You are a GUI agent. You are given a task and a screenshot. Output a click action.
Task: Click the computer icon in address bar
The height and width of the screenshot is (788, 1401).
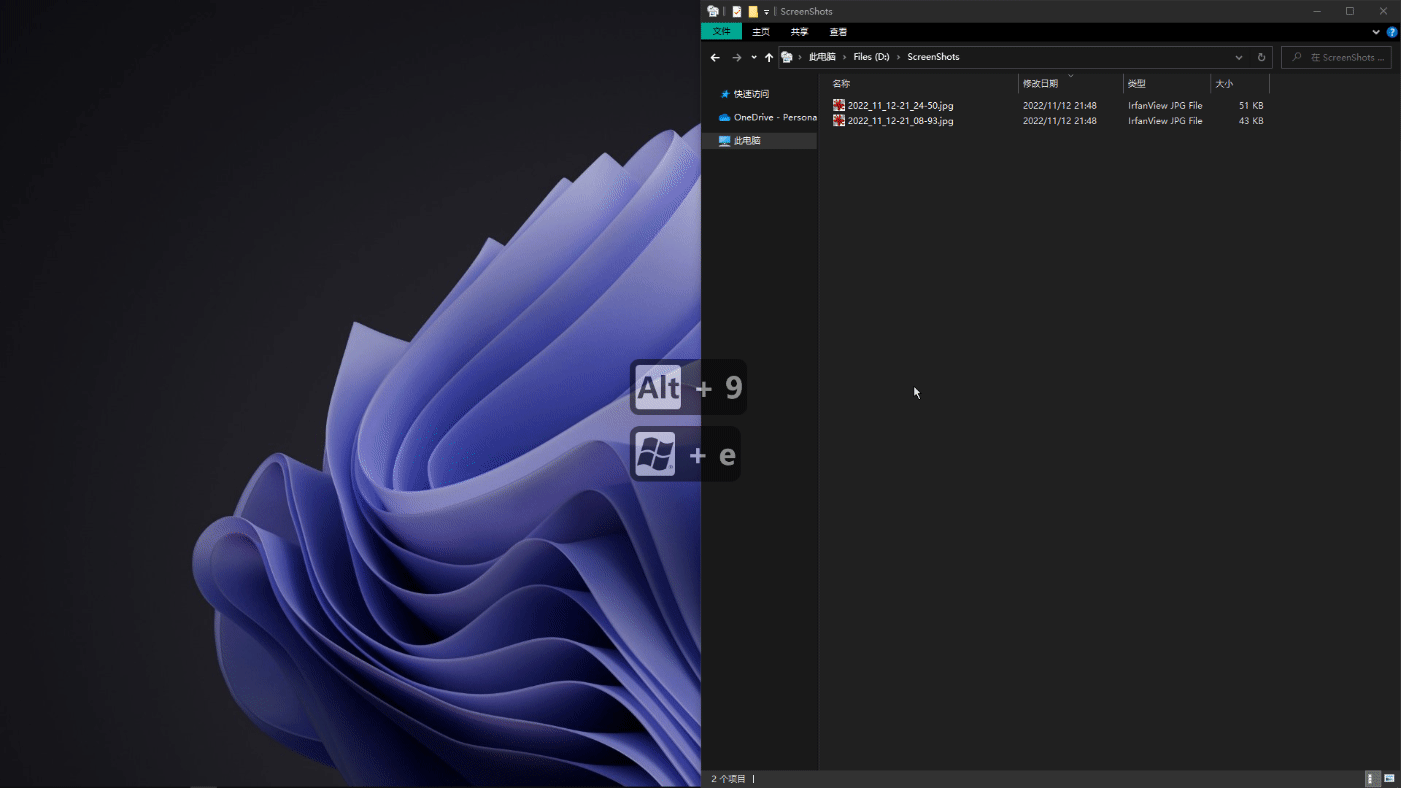point(787,57)
